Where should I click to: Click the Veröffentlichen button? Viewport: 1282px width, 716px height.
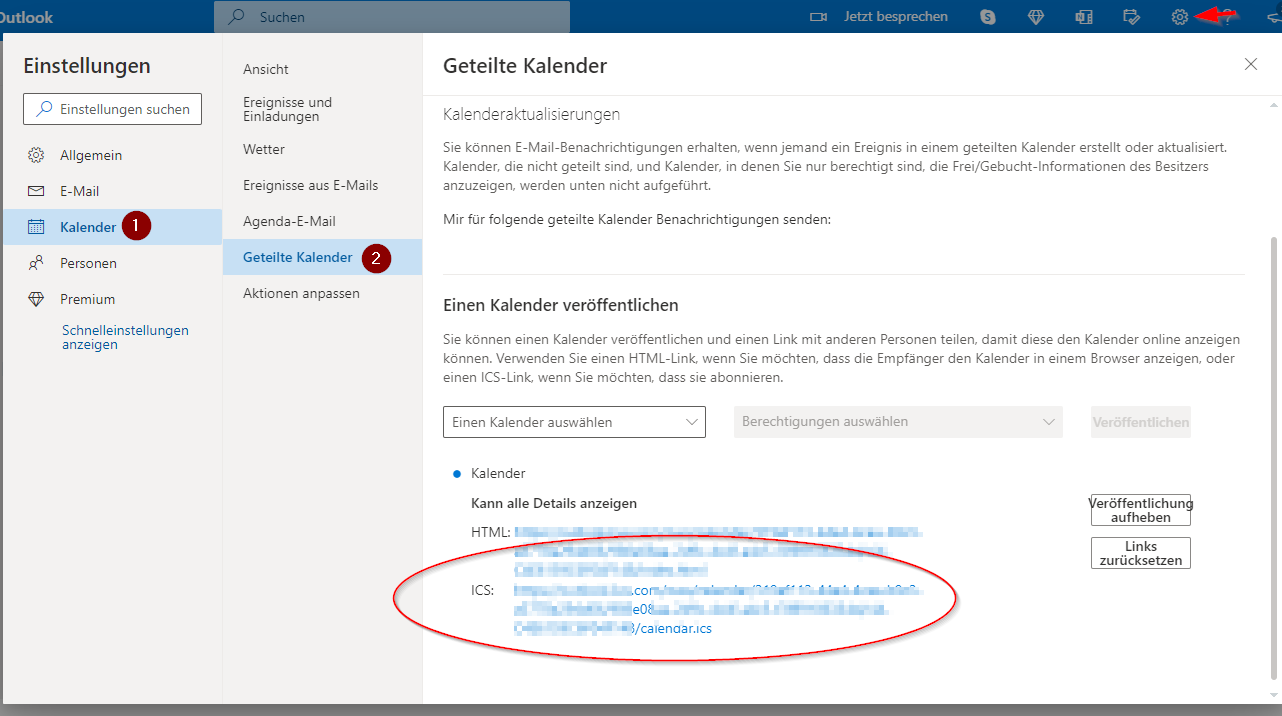click(1141, 422)
